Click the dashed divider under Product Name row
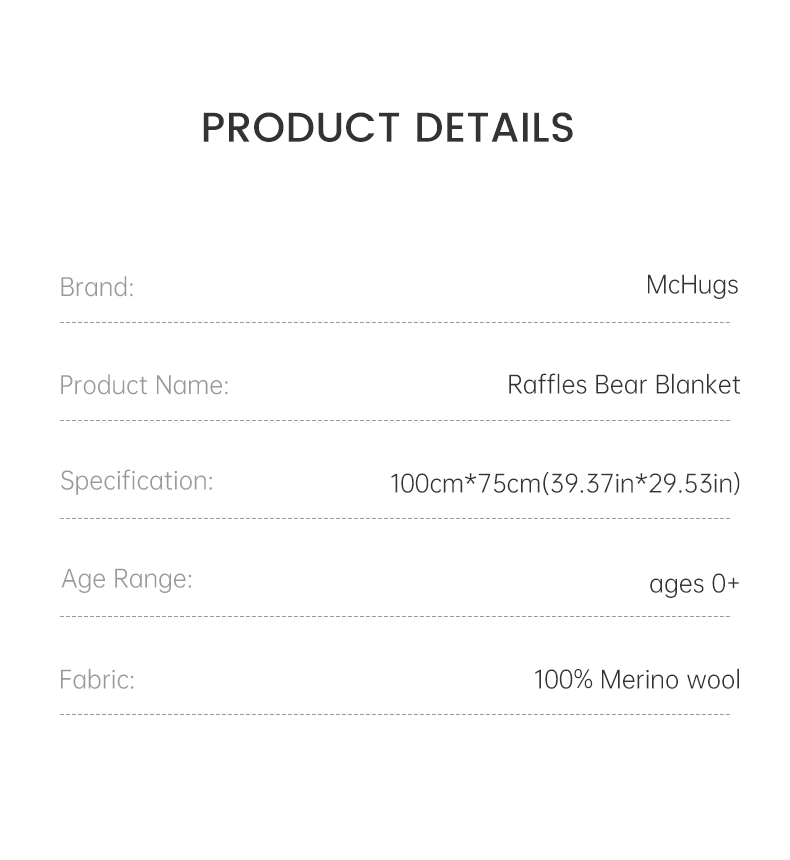This screenshot has height=860, width=790. coord(395,421)
